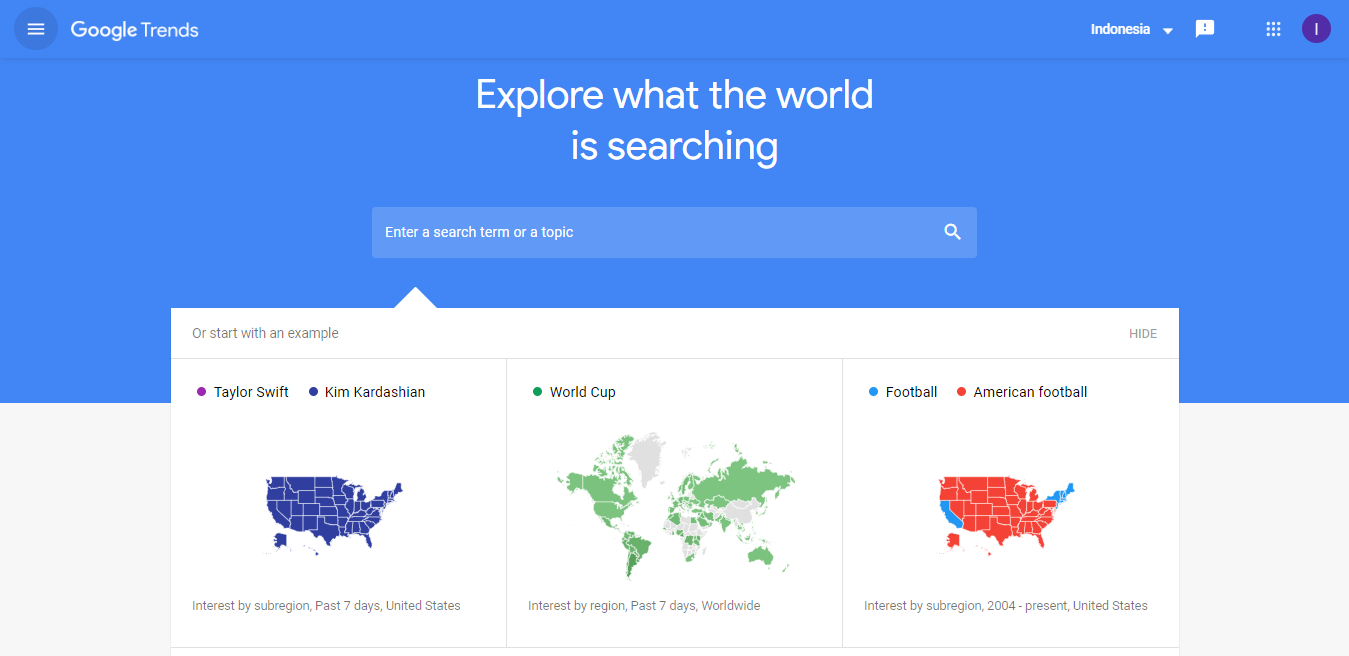1349x656 pixels.
Task: Click the purple dot beside Taylor Swift
Action: [x=201, y=392]
